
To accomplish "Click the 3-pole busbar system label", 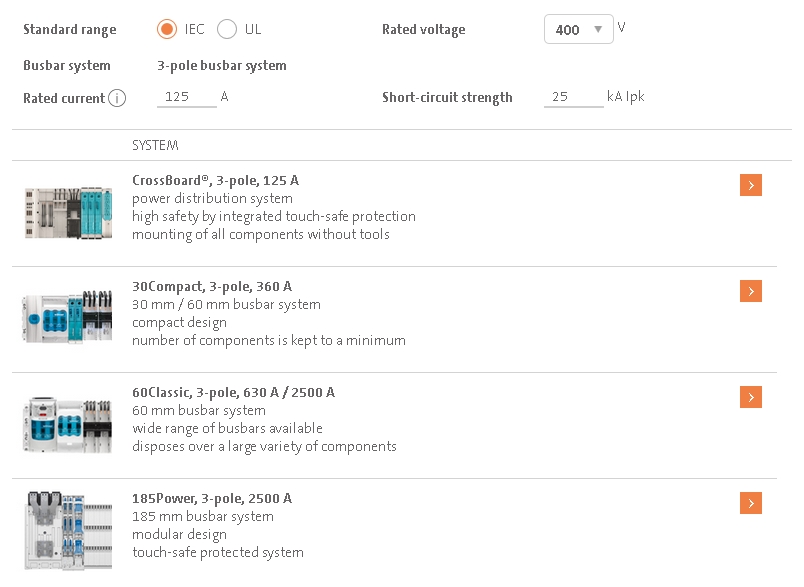I will [222, 66].
